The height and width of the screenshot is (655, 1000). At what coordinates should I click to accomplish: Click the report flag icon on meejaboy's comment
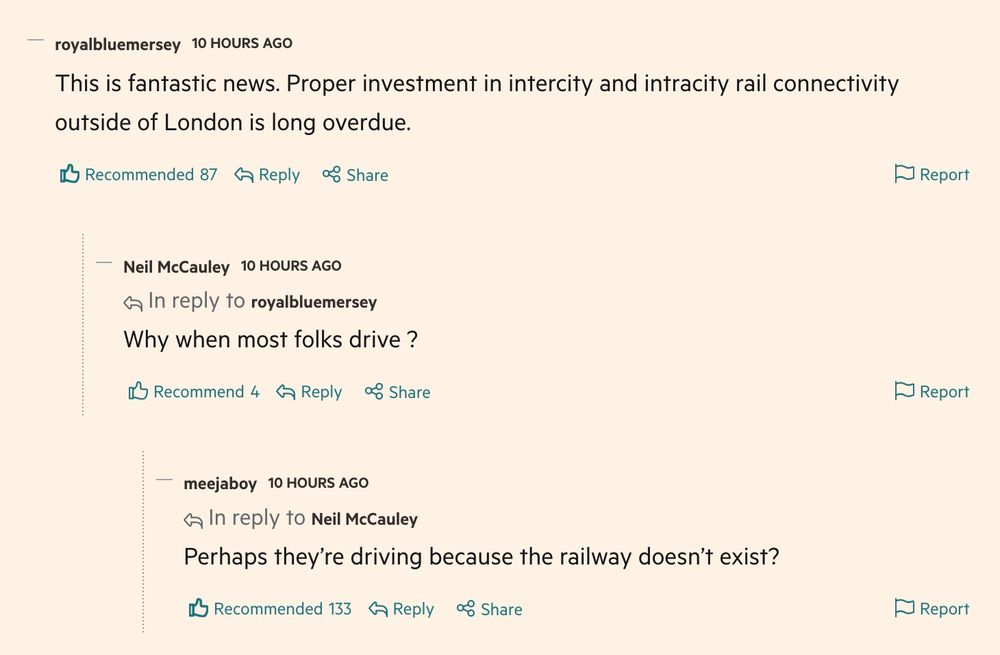(x=904, y=608)
